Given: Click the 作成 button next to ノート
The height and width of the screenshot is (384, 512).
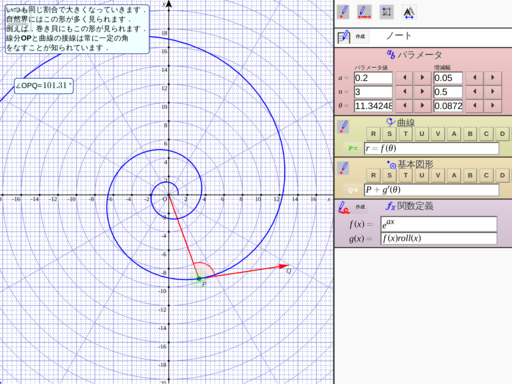Looking at the screenshot, I should (x=360, y=36).
